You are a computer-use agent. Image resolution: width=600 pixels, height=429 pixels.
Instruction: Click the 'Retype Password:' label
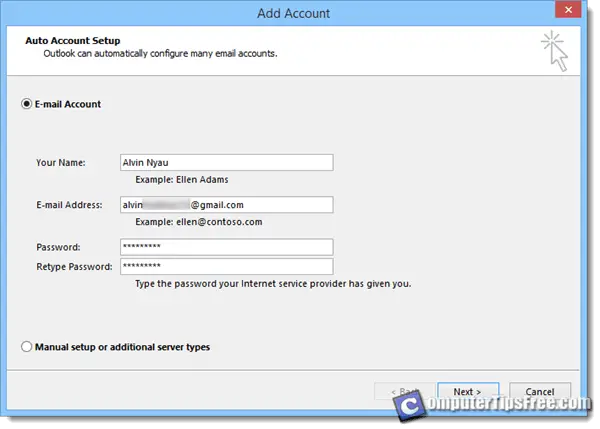75,267
